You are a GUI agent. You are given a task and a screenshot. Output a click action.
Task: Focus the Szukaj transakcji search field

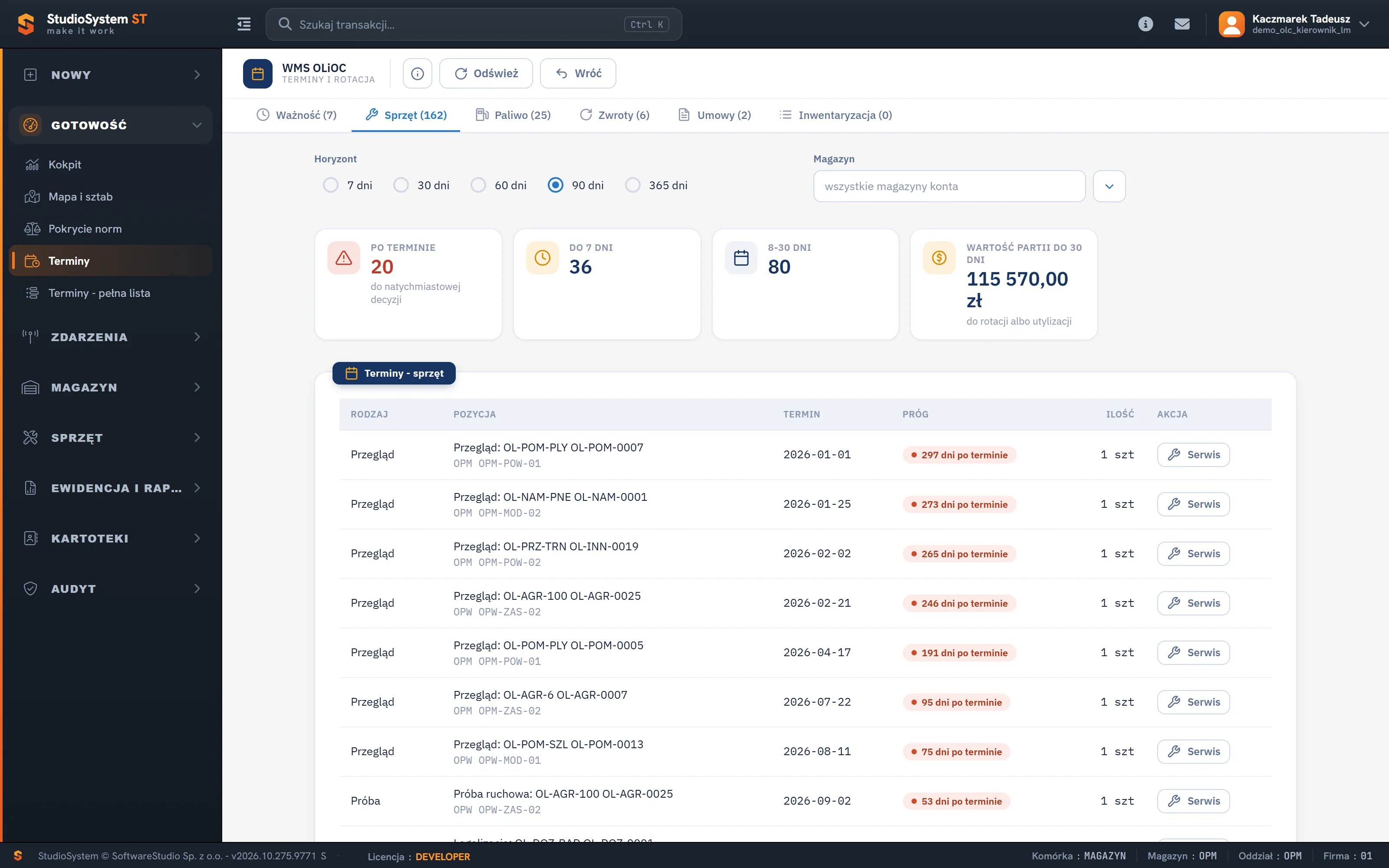point(474,24)
